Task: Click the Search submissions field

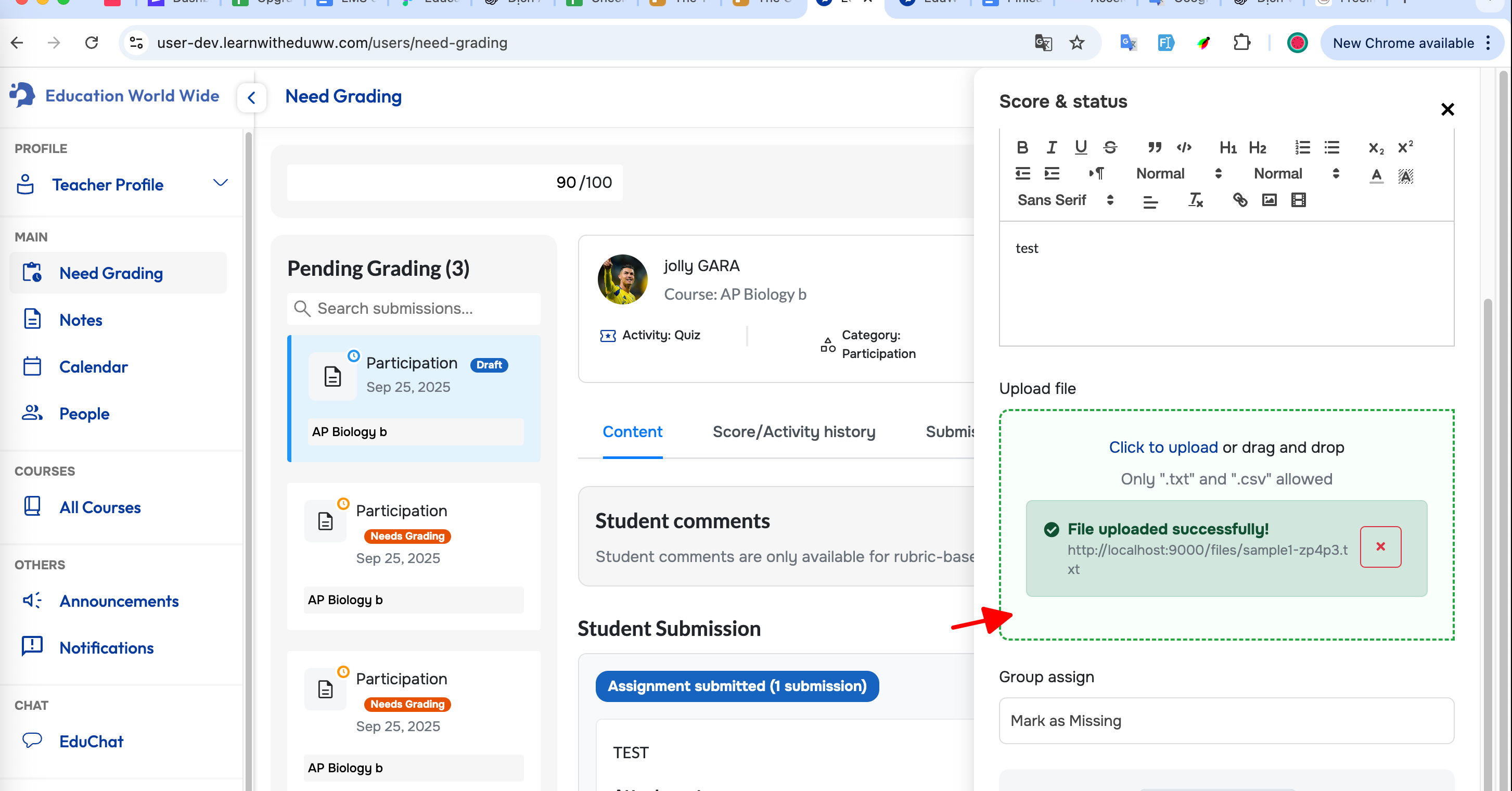Action: click(414, 309)
